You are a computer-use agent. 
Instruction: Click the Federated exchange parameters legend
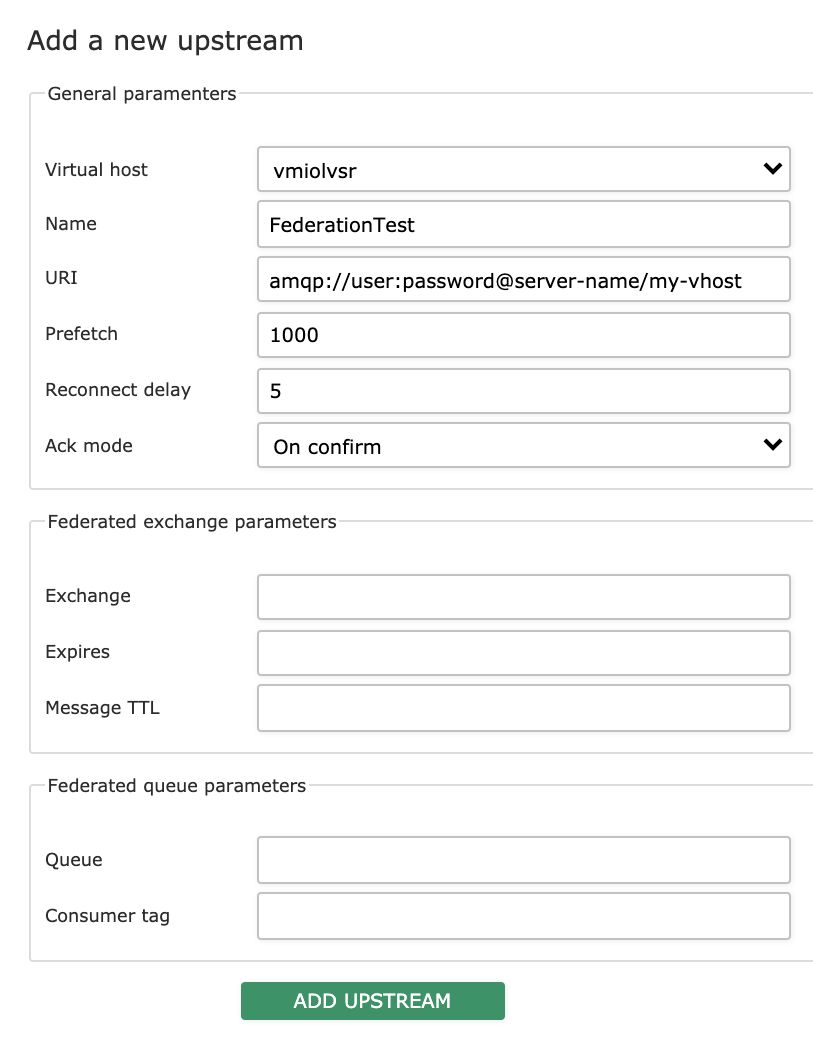point(191,521)
